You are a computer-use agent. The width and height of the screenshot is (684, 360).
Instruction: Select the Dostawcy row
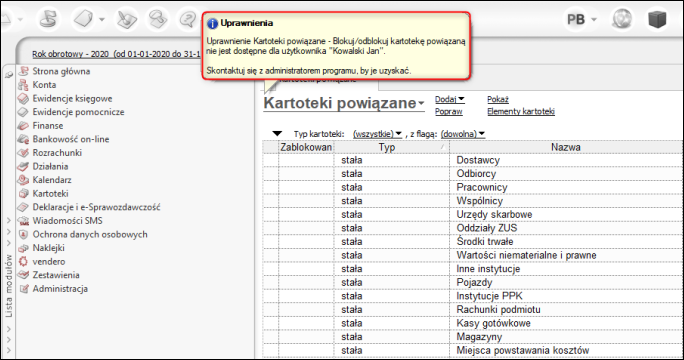click(x=473, y=160)
